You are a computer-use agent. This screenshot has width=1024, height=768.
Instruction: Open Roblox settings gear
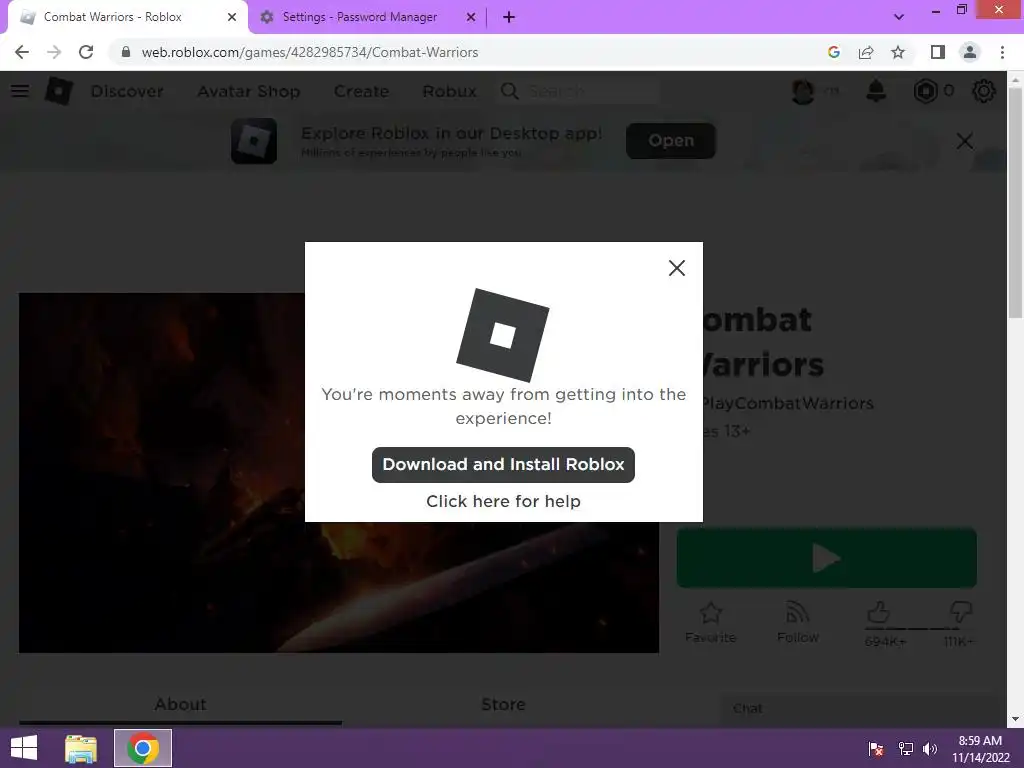984,91
